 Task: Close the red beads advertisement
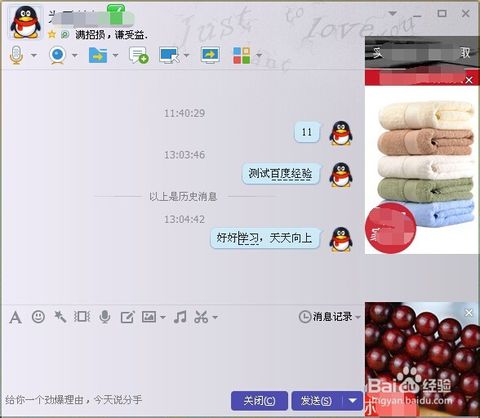(x=469, y=313)
